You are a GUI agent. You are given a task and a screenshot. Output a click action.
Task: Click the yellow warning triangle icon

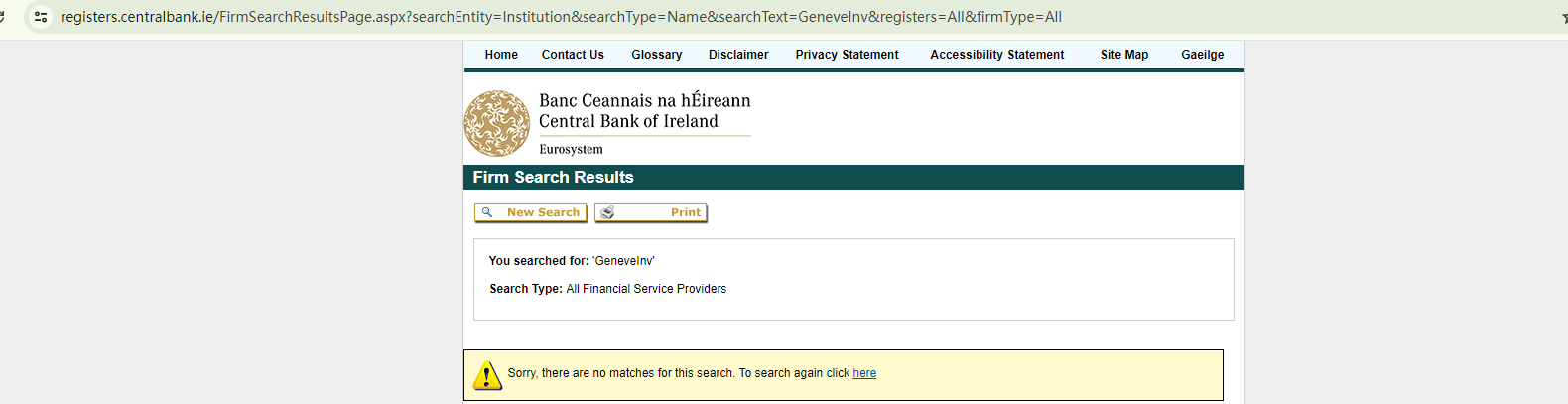click(x=486, y=375)
